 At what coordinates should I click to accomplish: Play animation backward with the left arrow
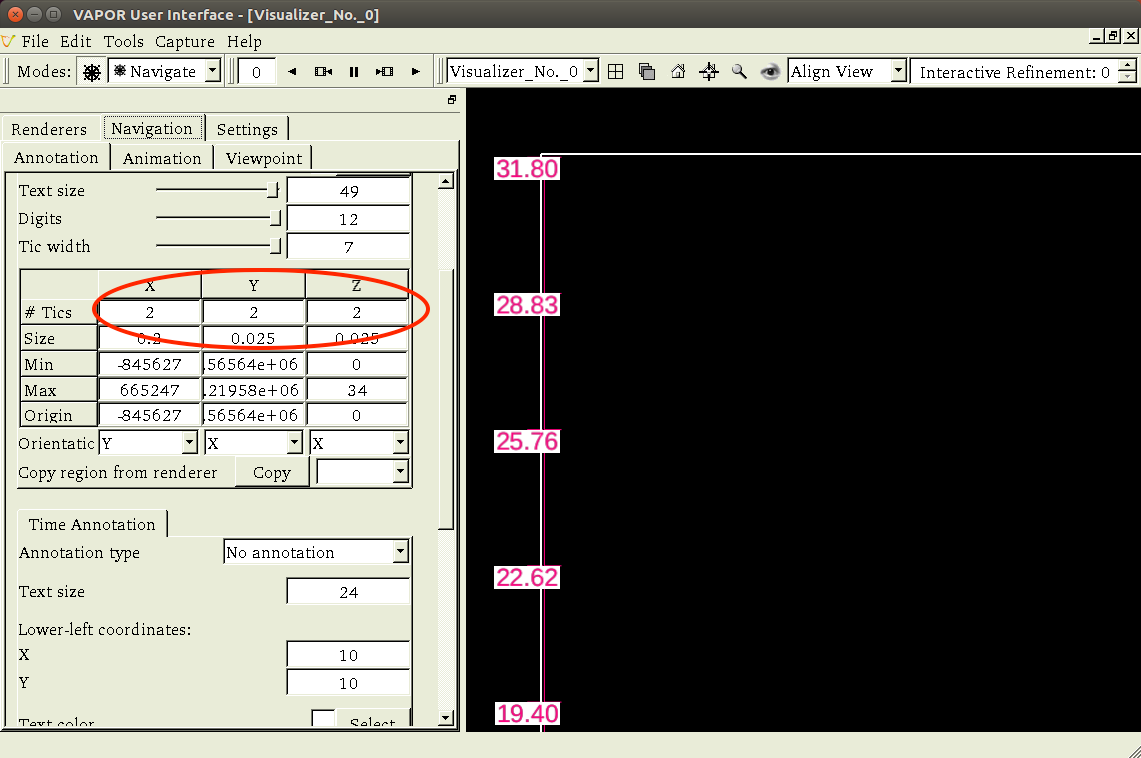pyautogui.click(x=292, y=71)
